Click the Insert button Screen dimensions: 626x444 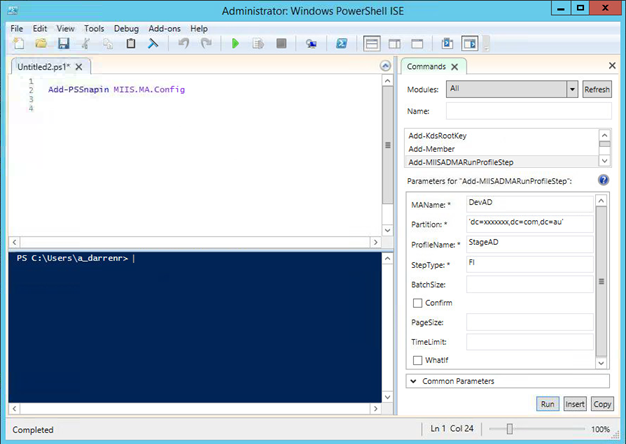[574, 404]
